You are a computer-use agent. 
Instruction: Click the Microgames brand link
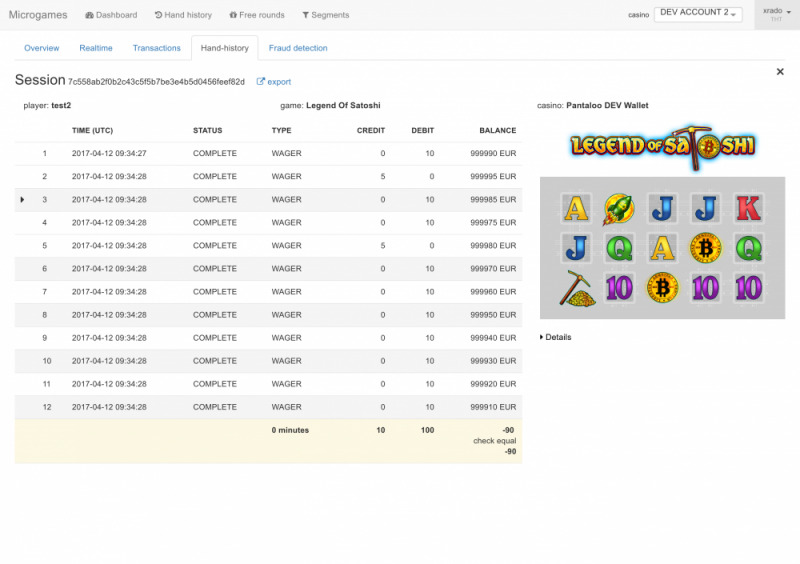point(38,15)
